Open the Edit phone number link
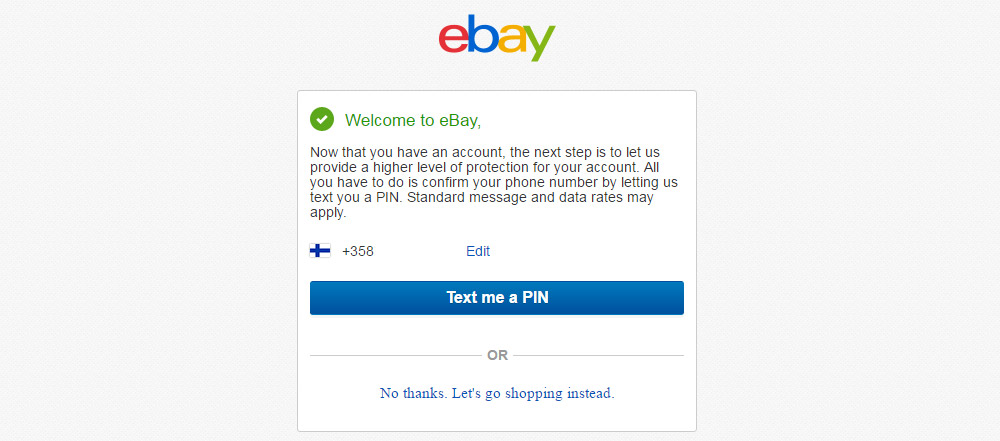 point(478,251)
